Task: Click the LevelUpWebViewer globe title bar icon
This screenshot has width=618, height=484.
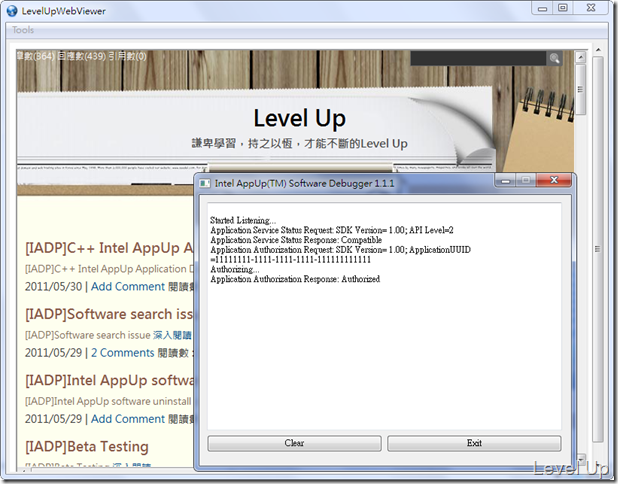Action: point(12,11)
